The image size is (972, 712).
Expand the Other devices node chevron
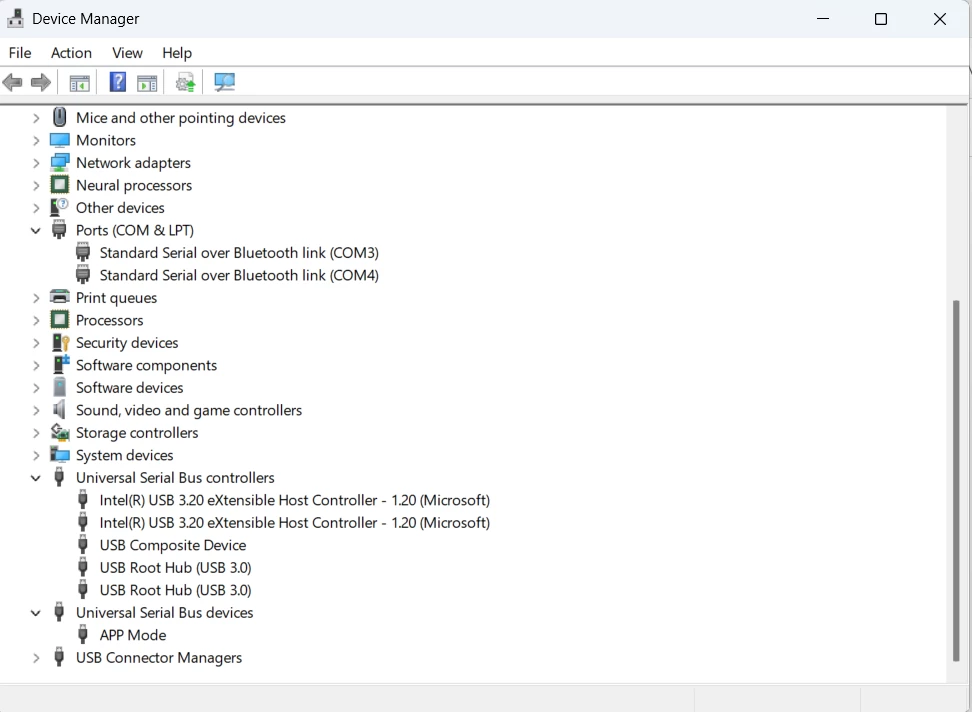pos(36,208)
